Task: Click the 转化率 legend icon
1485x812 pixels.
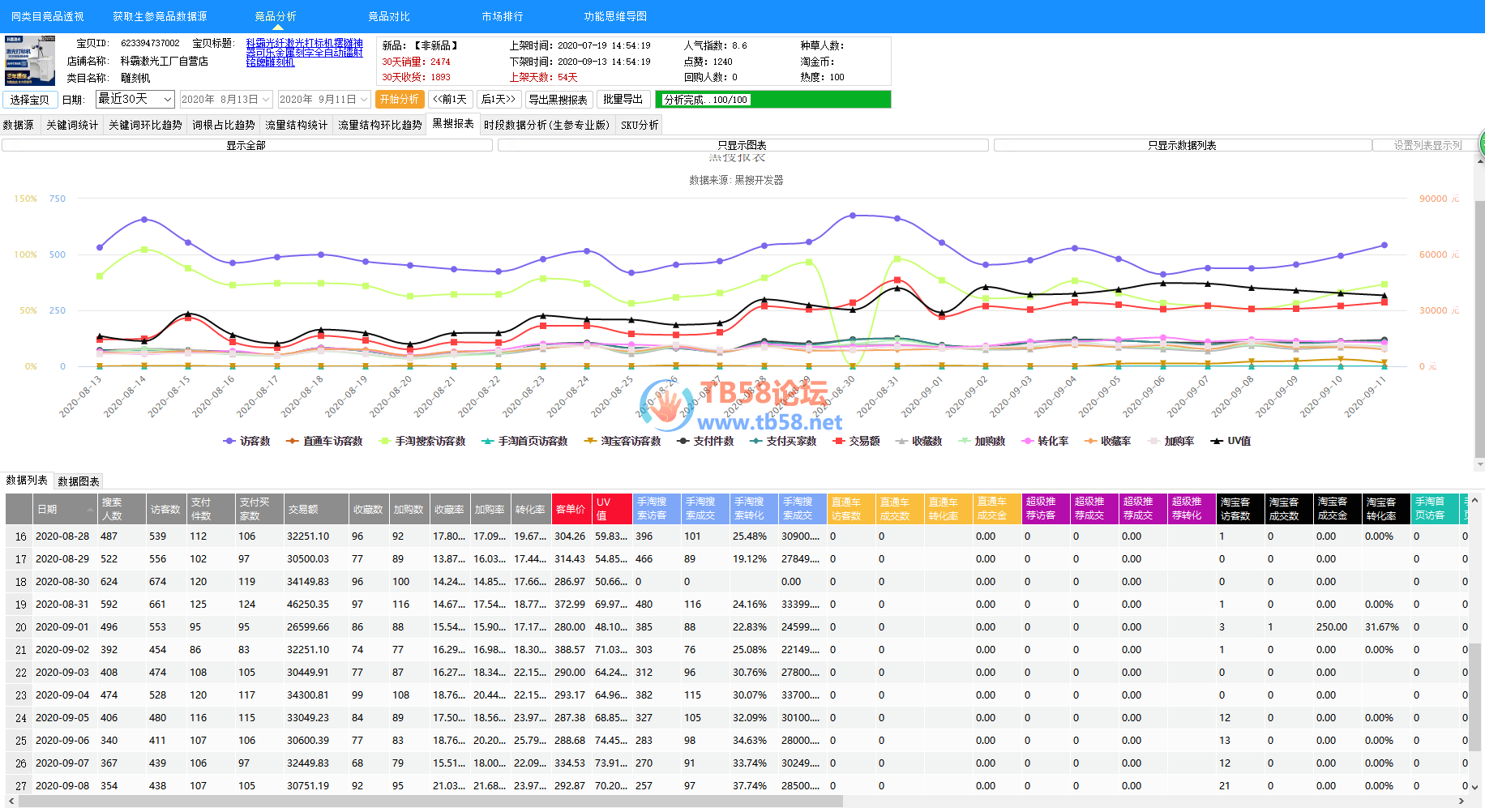Action: tap(1028, 442)
